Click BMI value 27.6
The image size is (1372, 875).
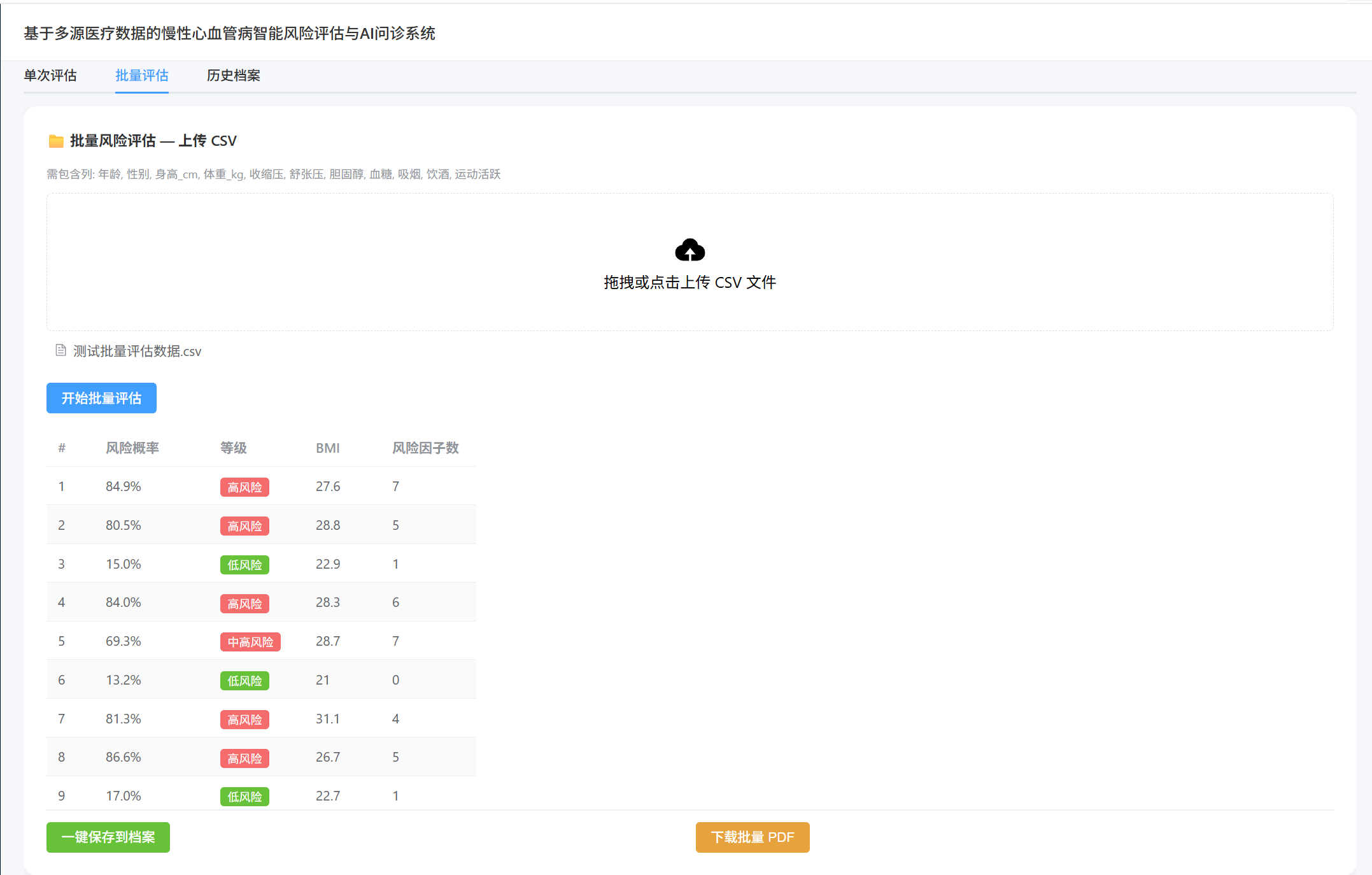coord(328,487)
